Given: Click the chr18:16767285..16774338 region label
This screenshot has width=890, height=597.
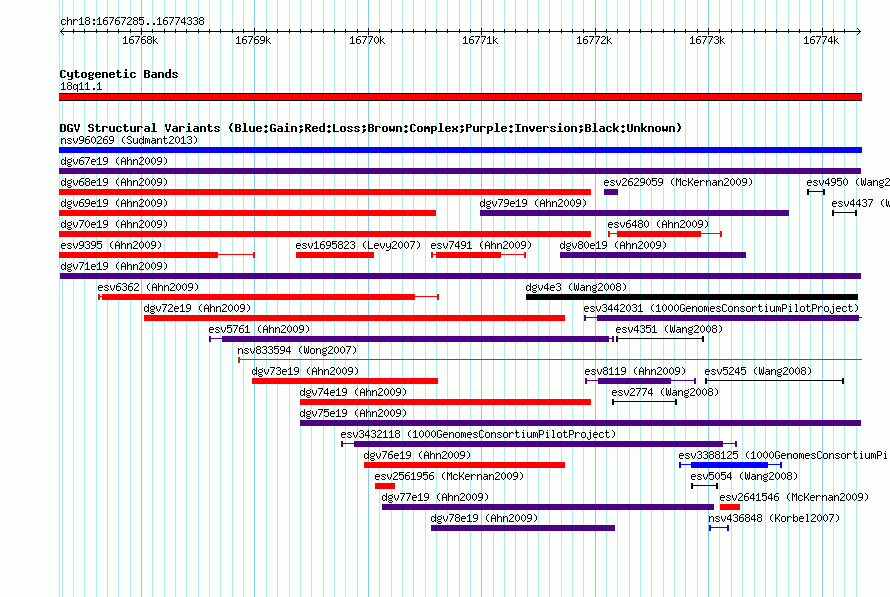Looking at the screenshot, I should click(132, 22).
